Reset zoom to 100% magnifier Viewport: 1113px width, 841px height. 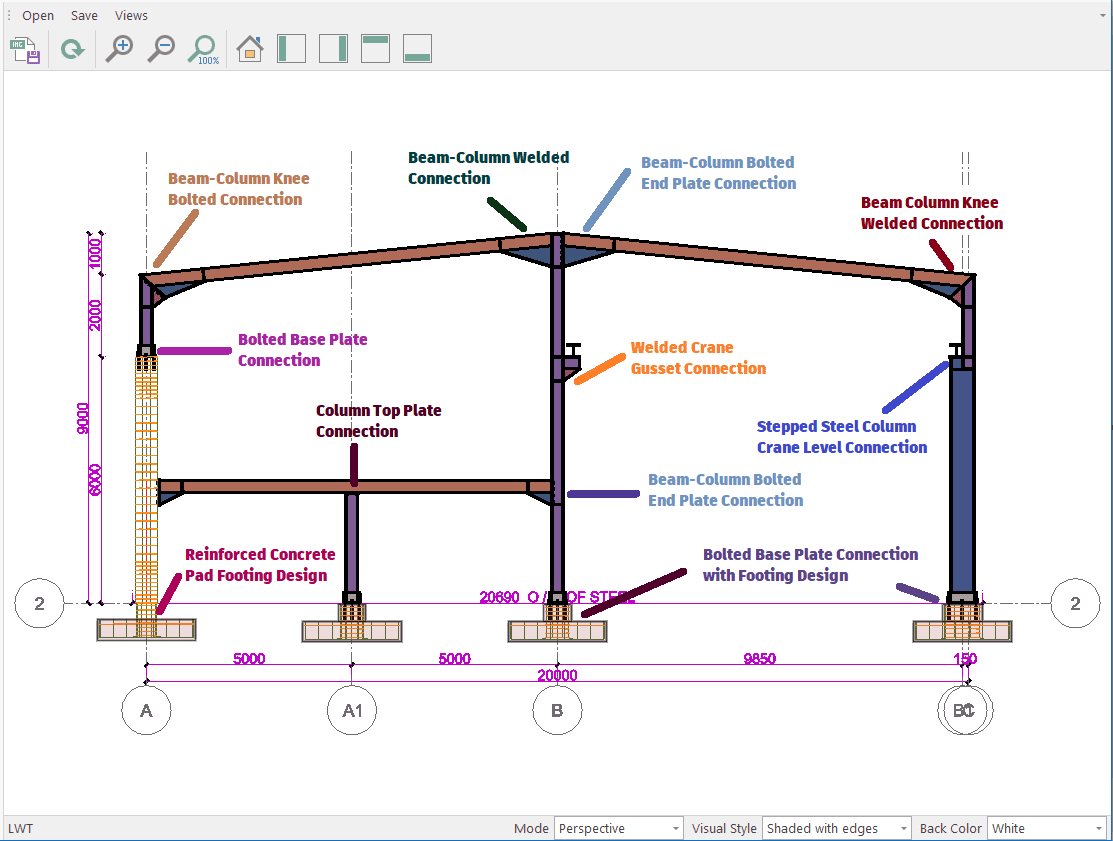coord(204,49)
